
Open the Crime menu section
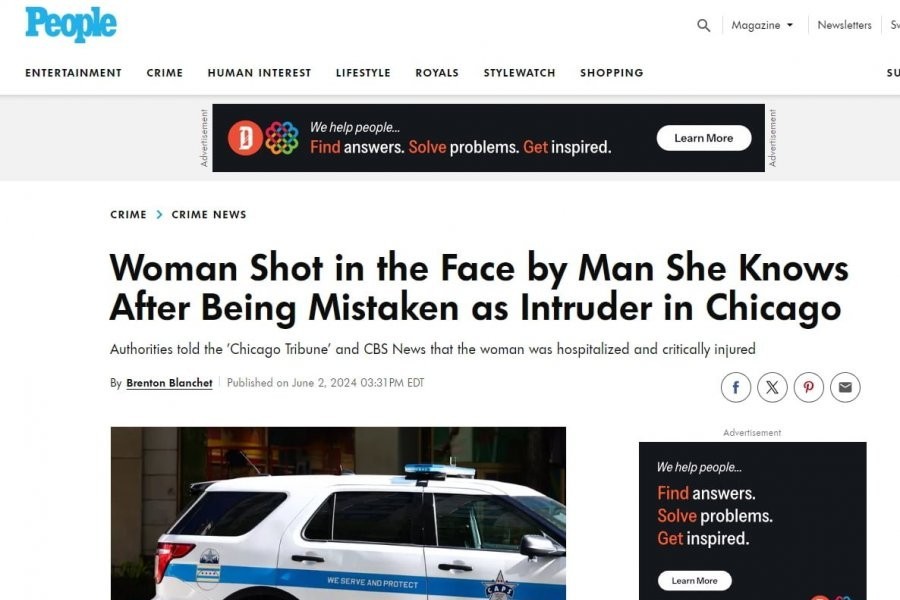(165, 73)
